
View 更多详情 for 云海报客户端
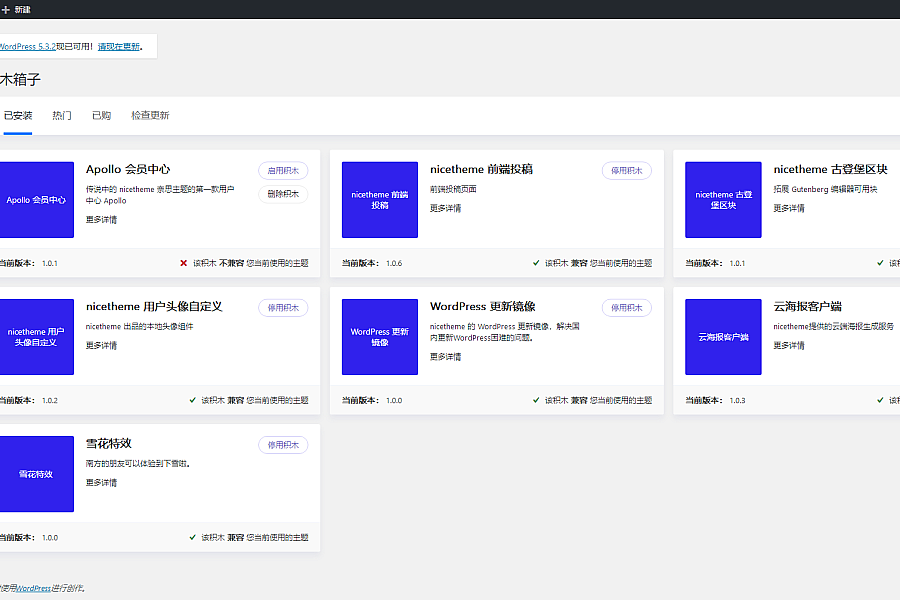(789, 345)
